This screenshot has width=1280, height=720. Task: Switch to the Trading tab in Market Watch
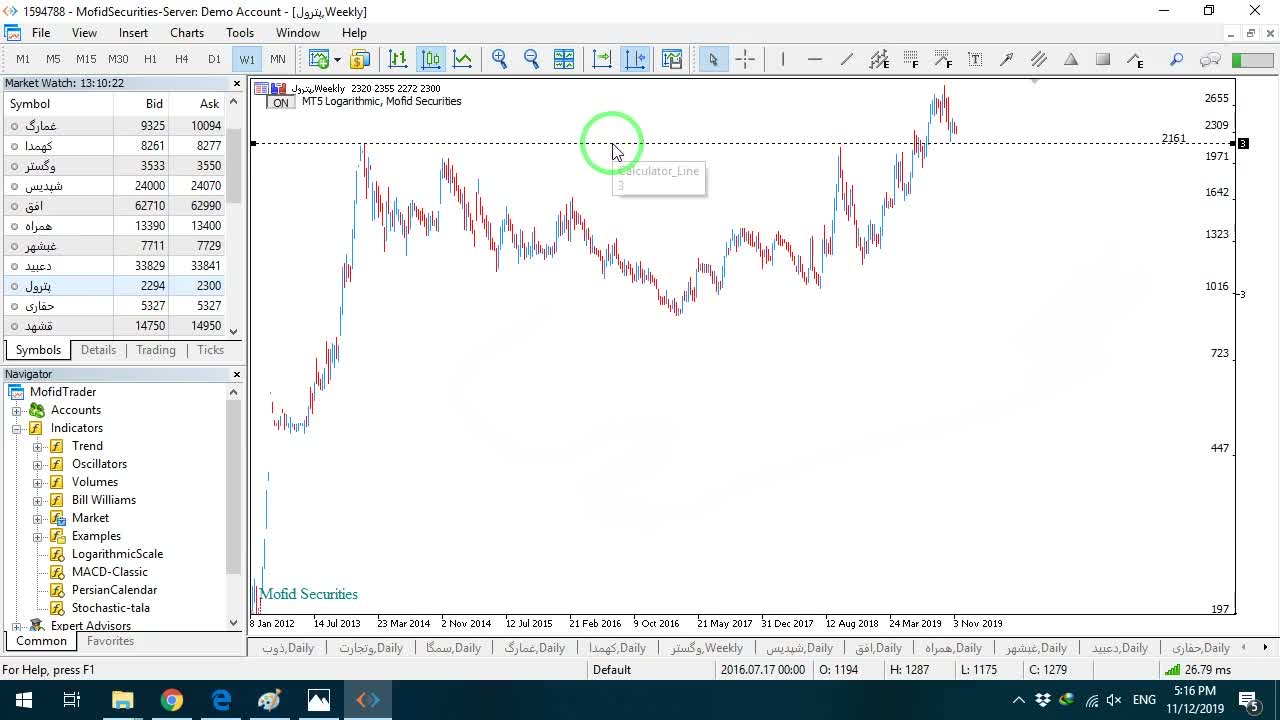[156, 350]
